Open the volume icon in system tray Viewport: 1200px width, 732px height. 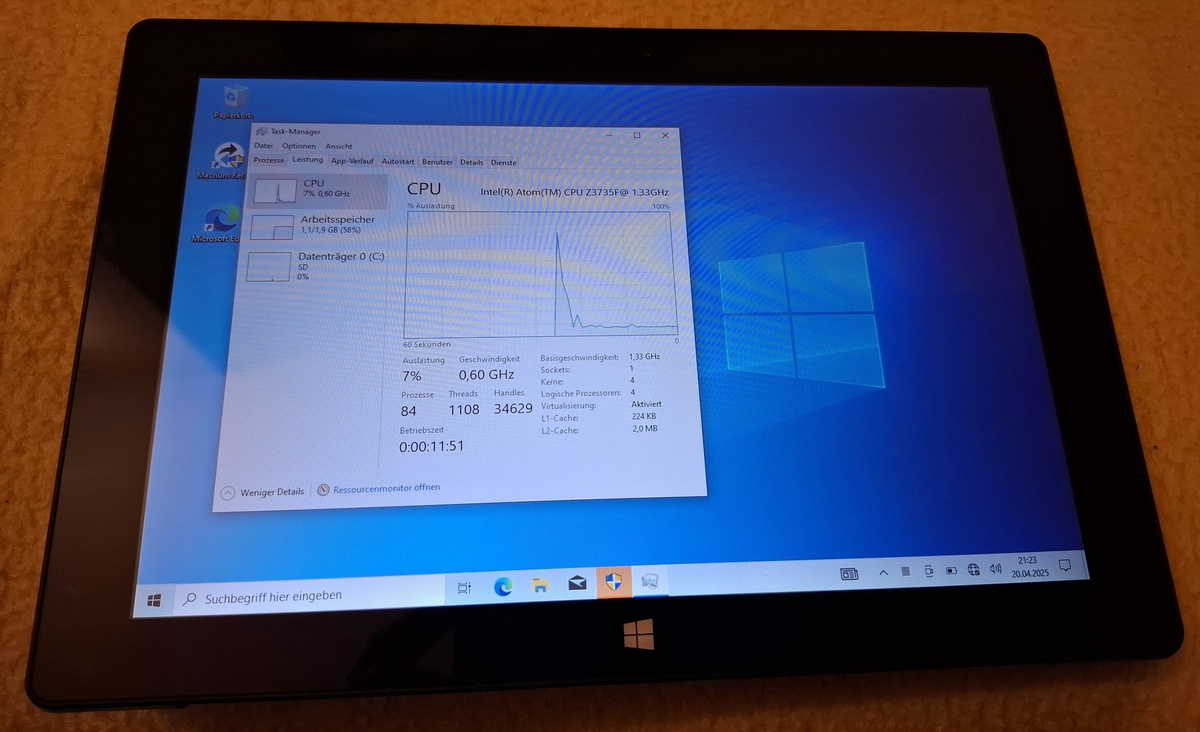tap(995, 569)
